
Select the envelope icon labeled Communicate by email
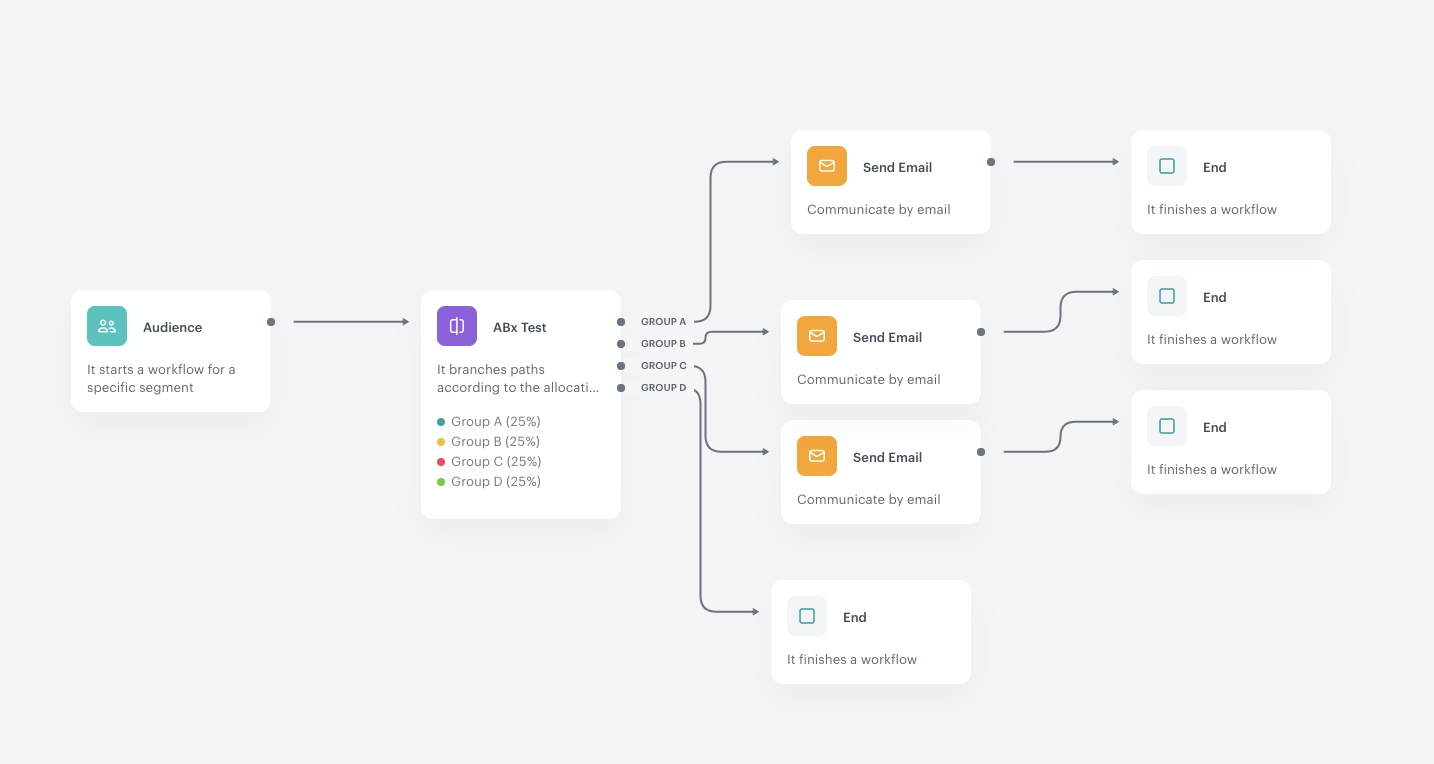827,166
